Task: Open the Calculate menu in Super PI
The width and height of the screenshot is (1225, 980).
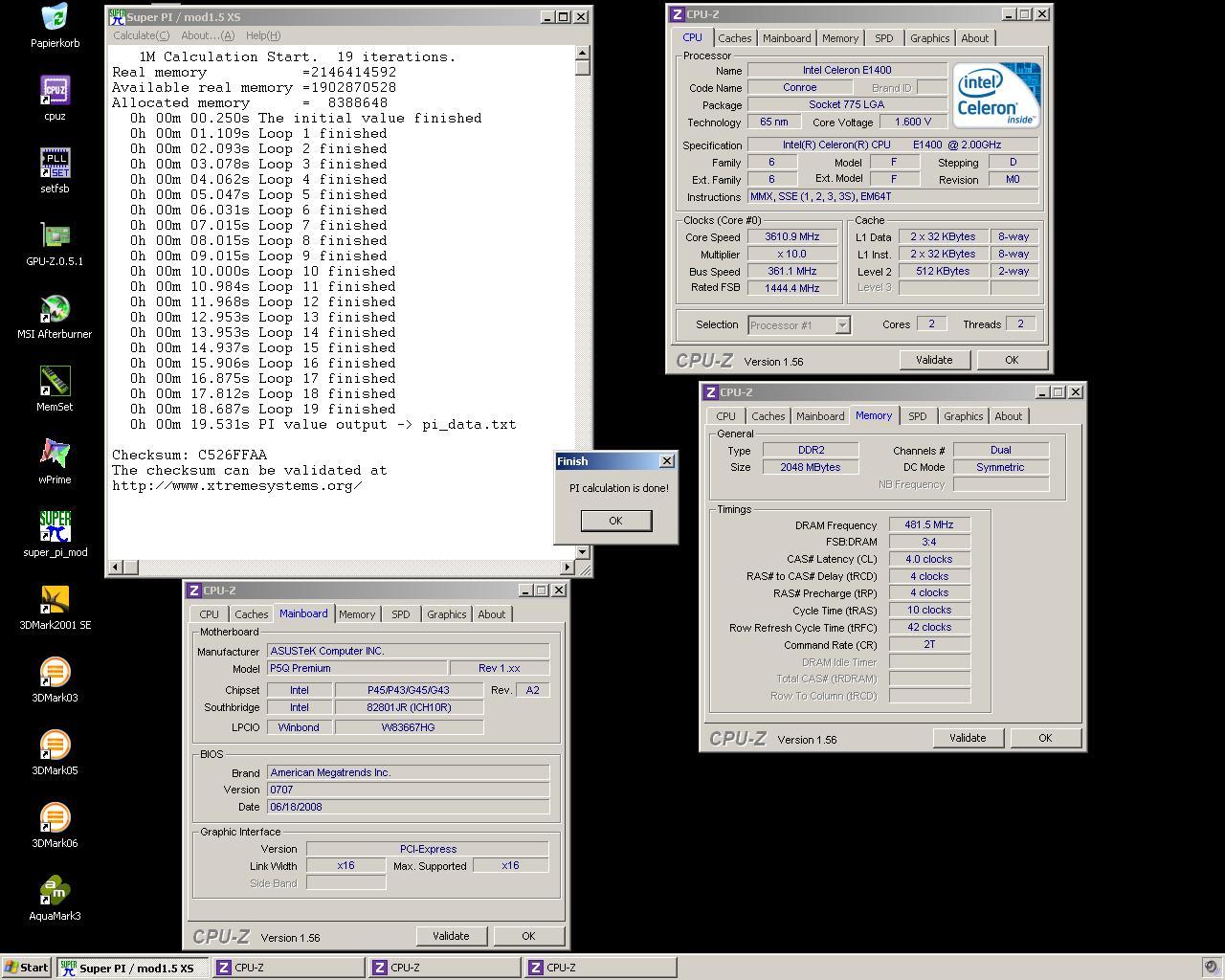Action: (142, 35)
